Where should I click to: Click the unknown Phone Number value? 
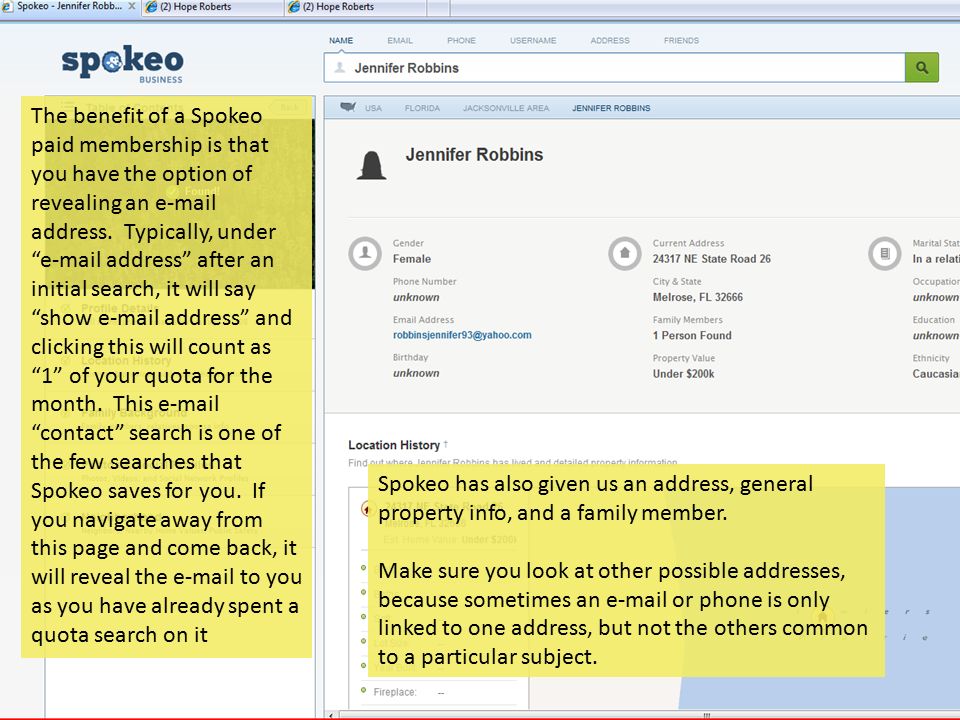pos(416,297)
